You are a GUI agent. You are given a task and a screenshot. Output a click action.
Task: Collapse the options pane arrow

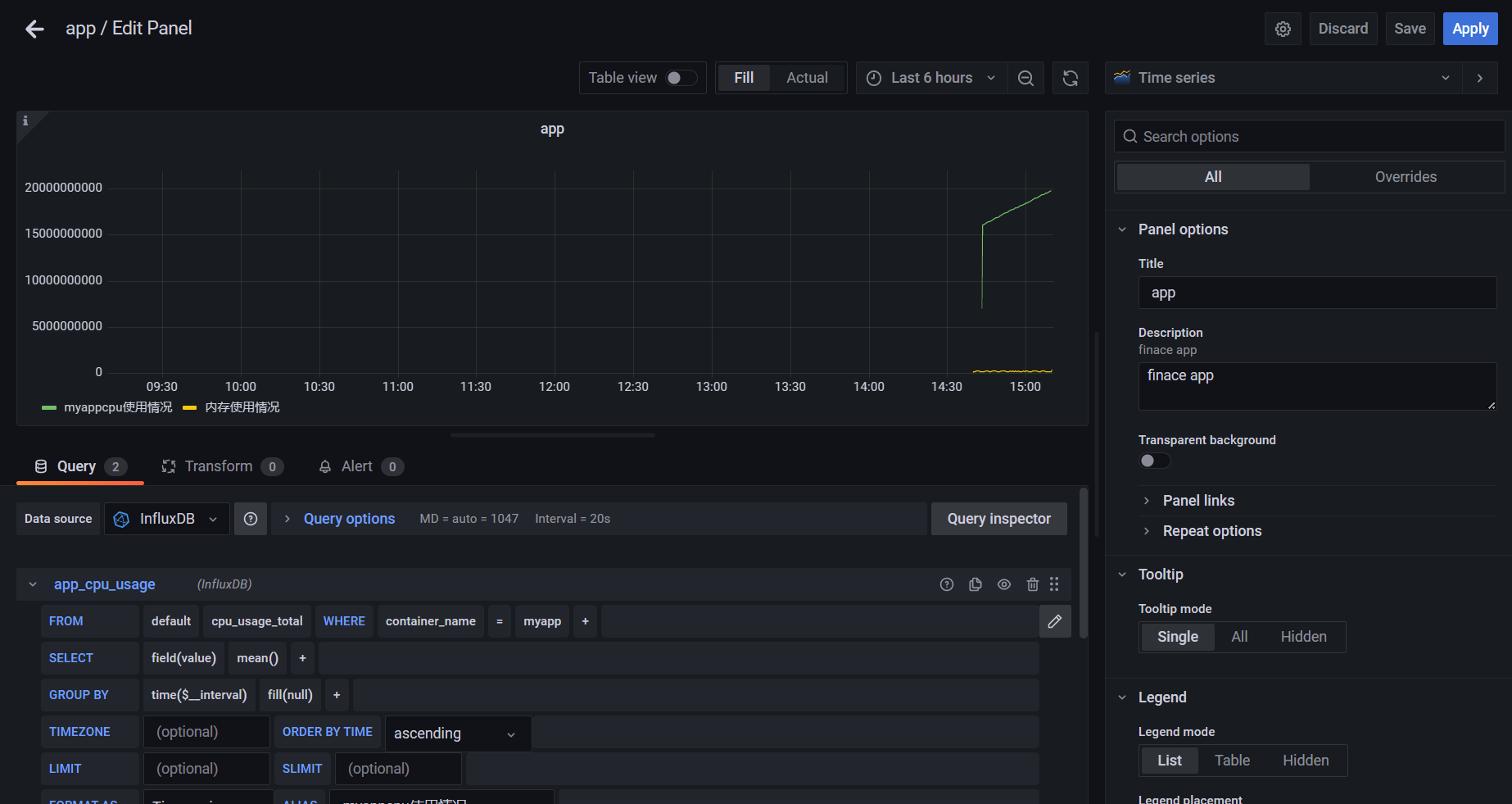pyautogui.click(x=1480, y=78)
